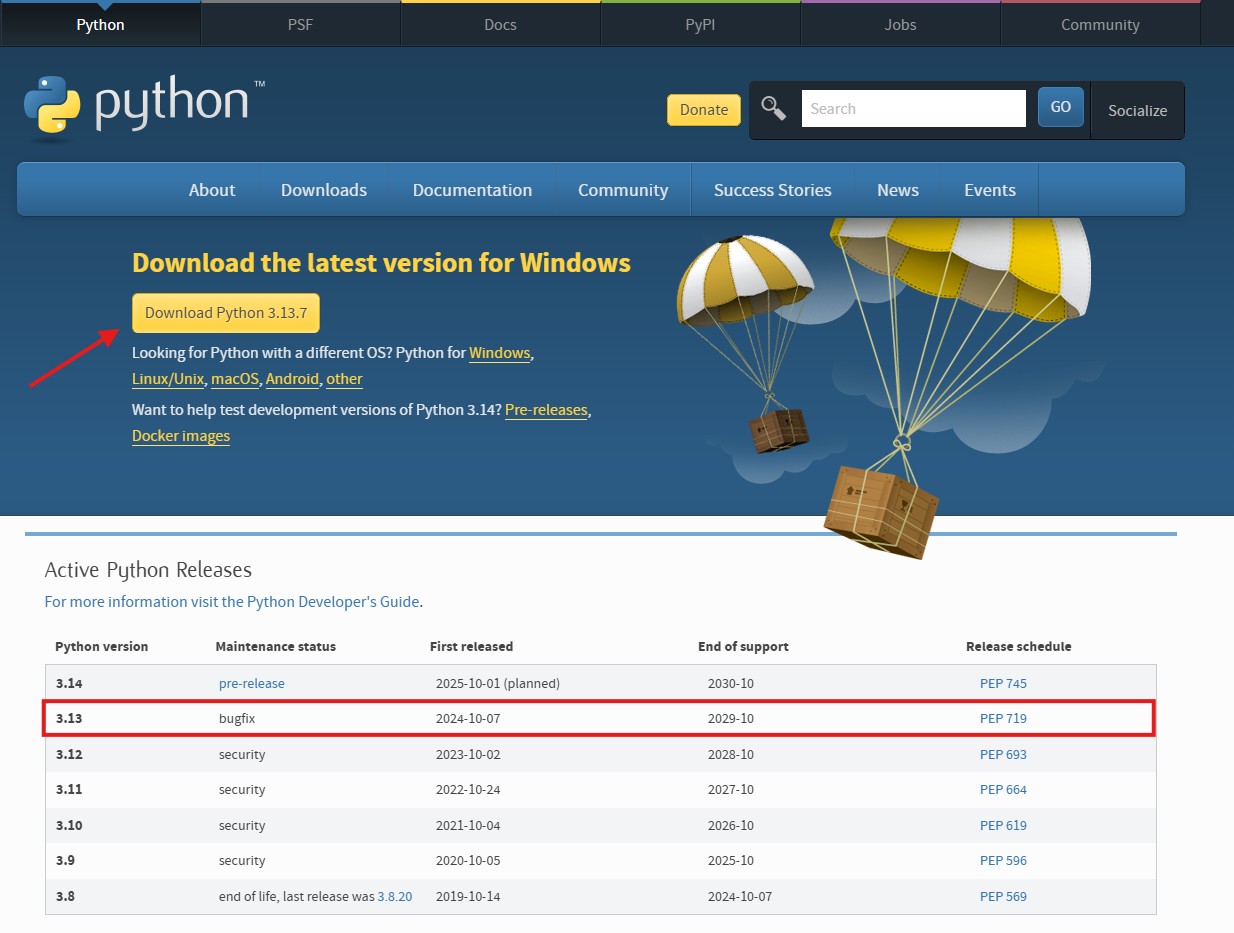The image size is (1234, 933).
Task: Follow the 'other' OS link
Action: (x=344, y=379)
